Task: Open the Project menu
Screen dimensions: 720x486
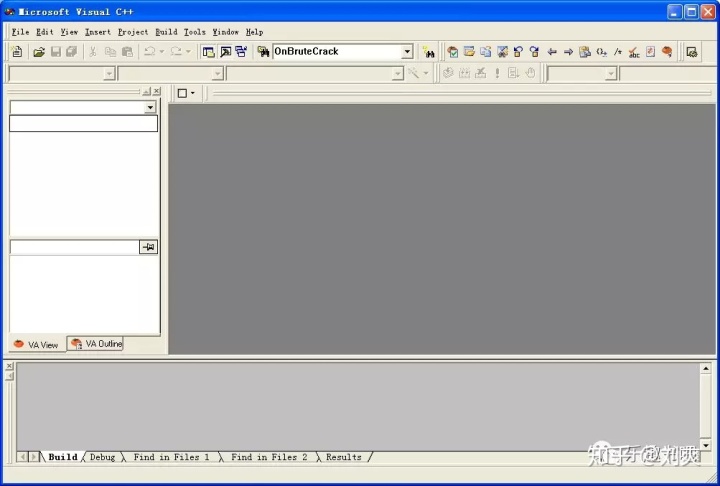Action: pyautogui.click(x=133, y=32)
